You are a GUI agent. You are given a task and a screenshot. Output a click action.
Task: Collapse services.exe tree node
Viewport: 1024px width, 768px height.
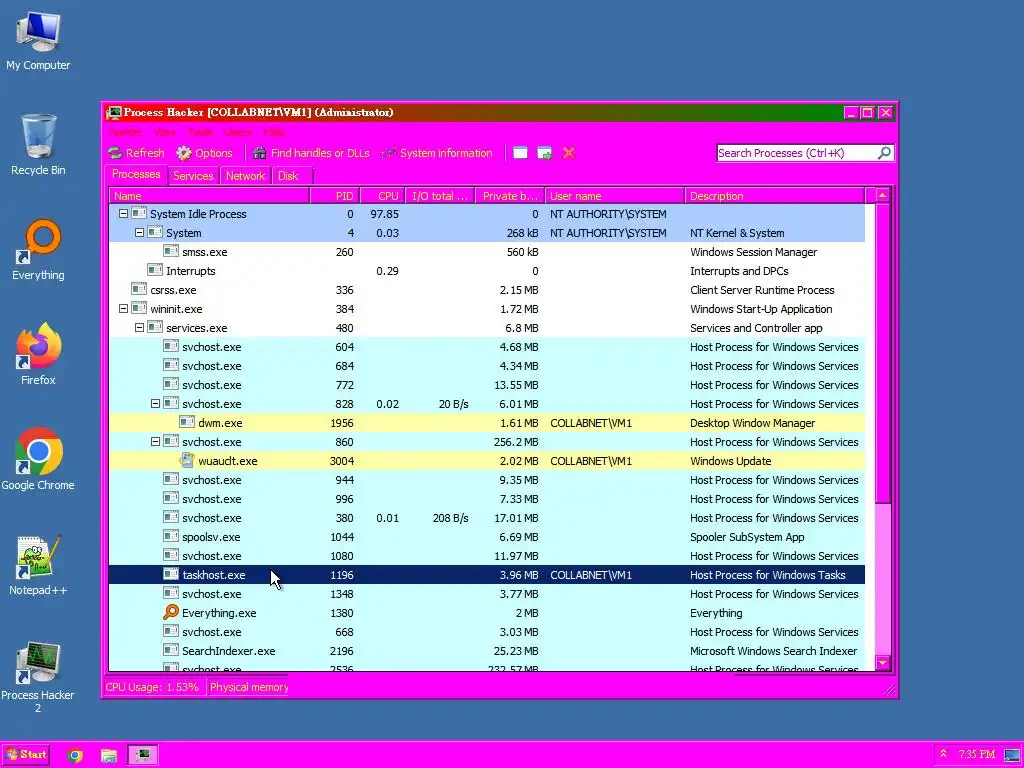(x=139, y=327)
